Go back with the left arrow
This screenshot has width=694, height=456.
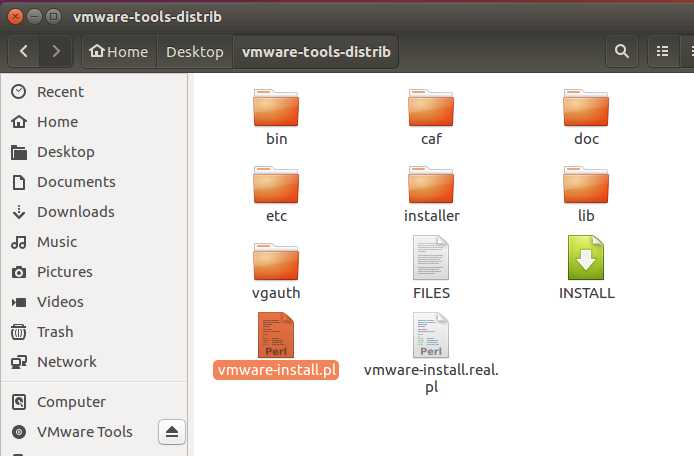coord(24,51)
